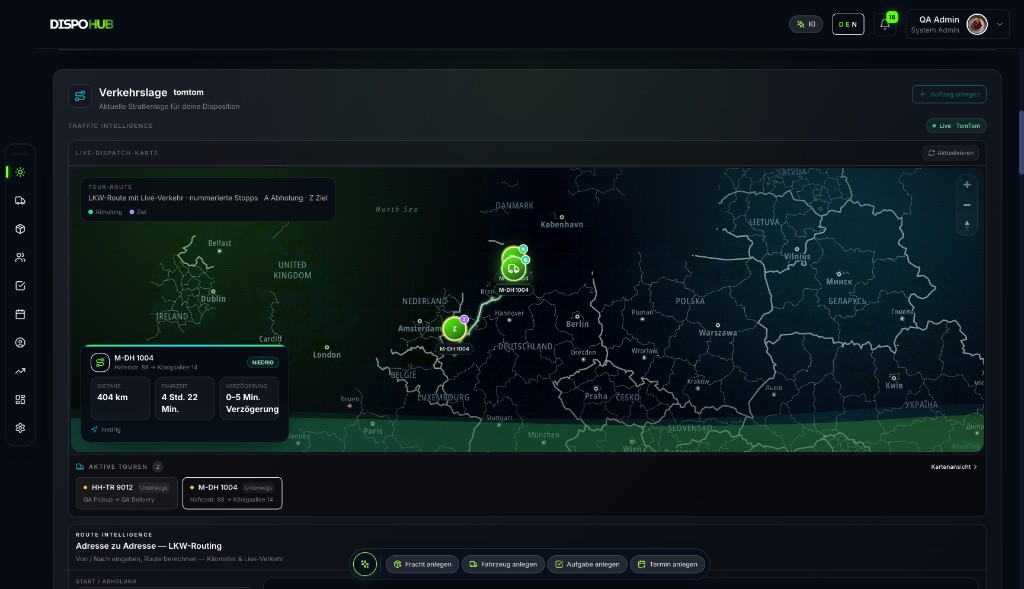The image size is (1024, 589).
Task: Open the circled user profile icon in sidebar
Action: tap(20, 342)
